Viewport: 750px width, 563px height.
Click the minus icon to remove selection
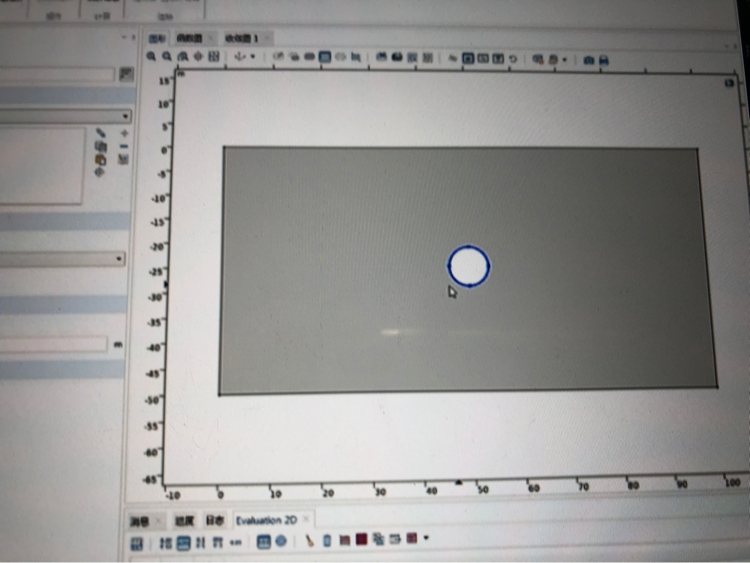point(124,146)
